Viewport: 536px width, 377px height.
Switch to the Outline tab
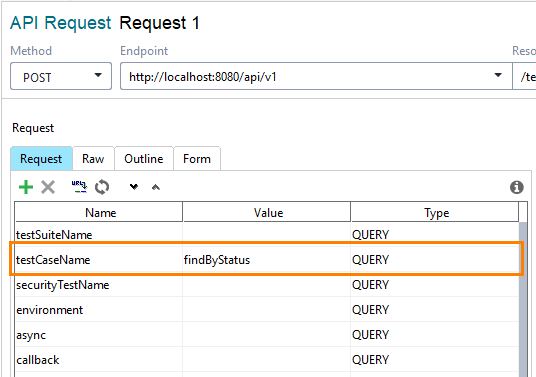click(x=144, y=159)
